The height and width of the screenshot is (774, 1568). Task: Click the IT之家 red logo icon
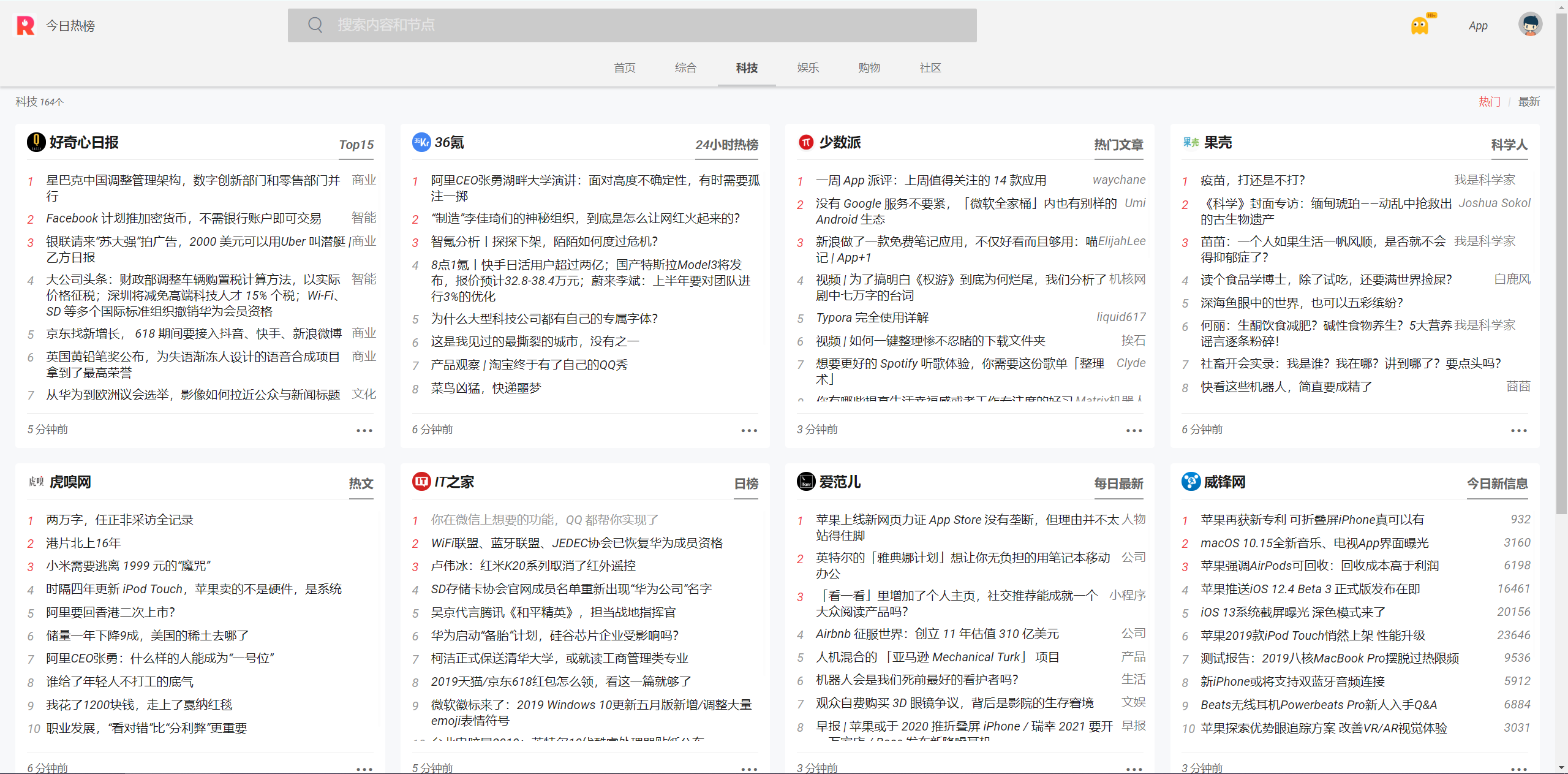point(421,482)
